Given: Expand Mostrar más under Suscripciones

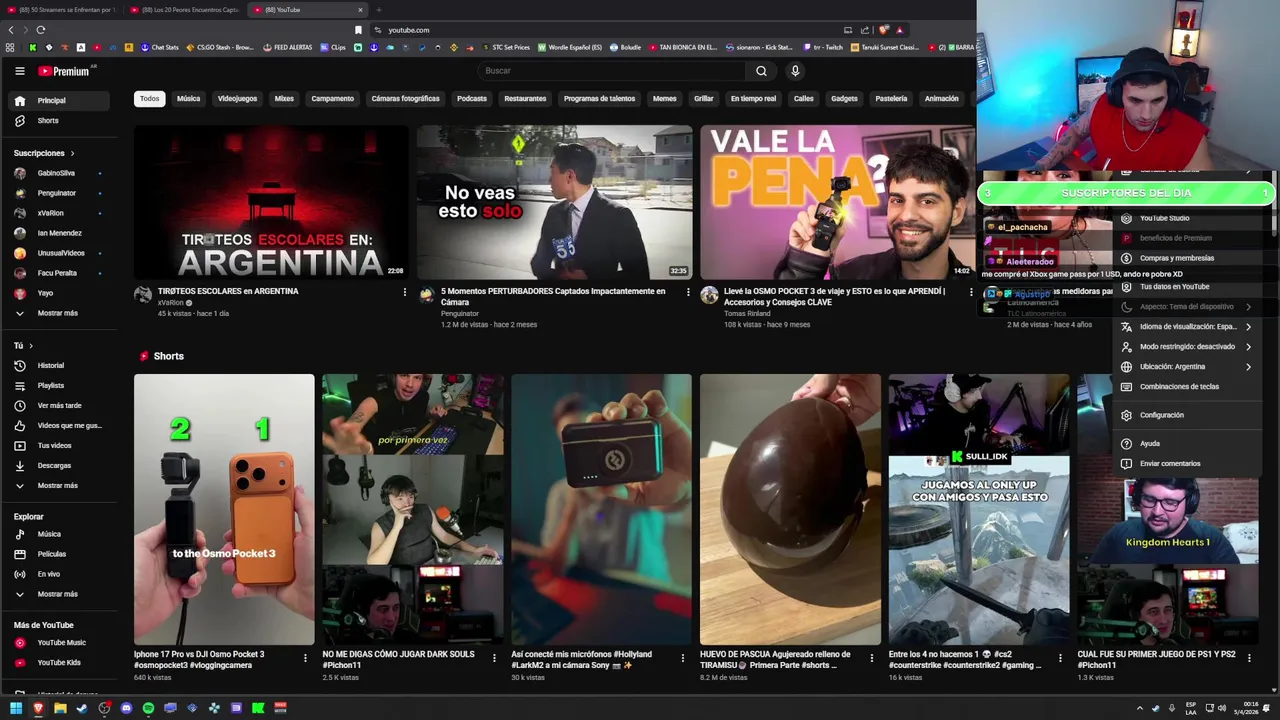Looking at the screenshot, I should pos(58,313).
